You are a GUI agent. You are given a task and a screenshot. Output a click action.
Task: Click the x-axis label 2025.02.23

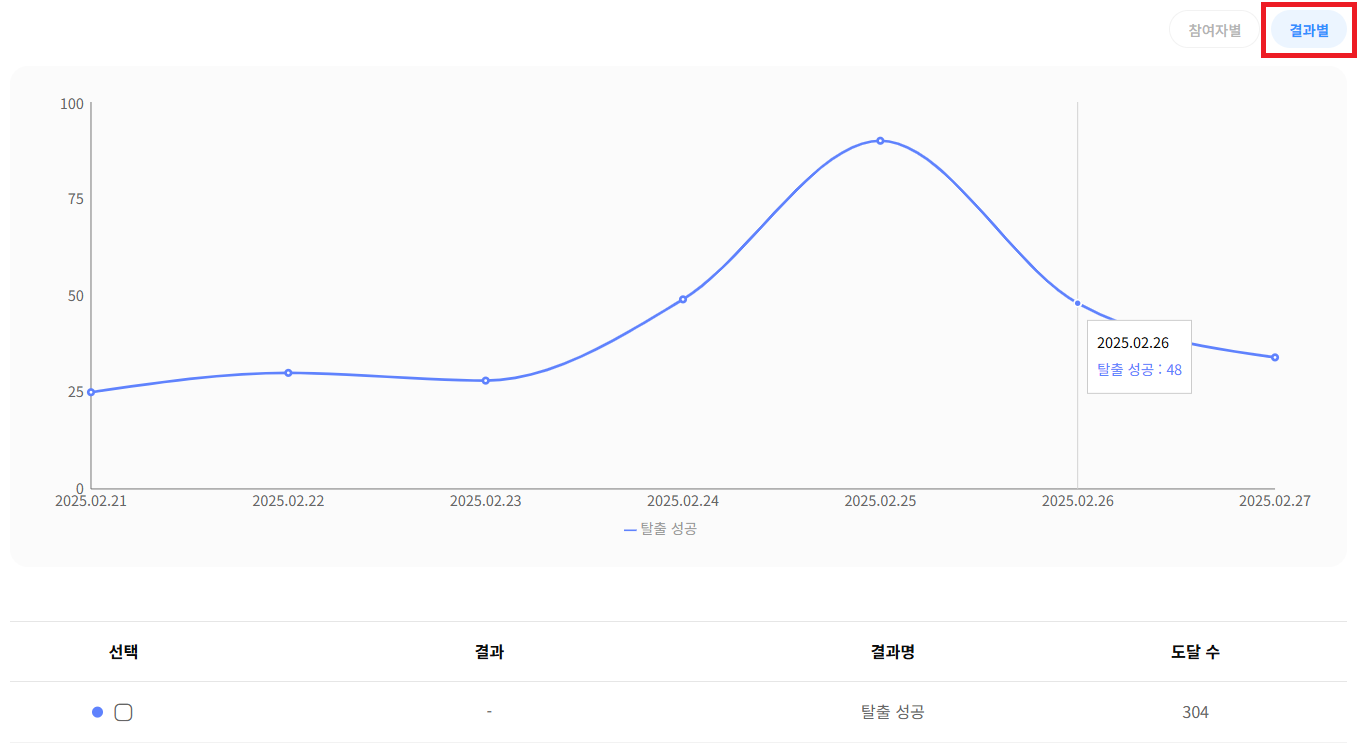click(x=486, y=501)
